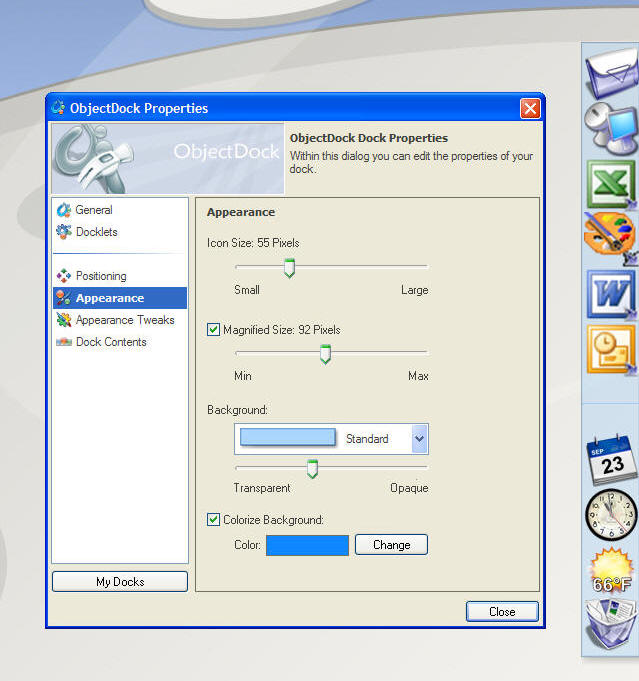Screen dimensions: 639x681
Task: Open the mail envelope dock icon
Action: (612, 73)
